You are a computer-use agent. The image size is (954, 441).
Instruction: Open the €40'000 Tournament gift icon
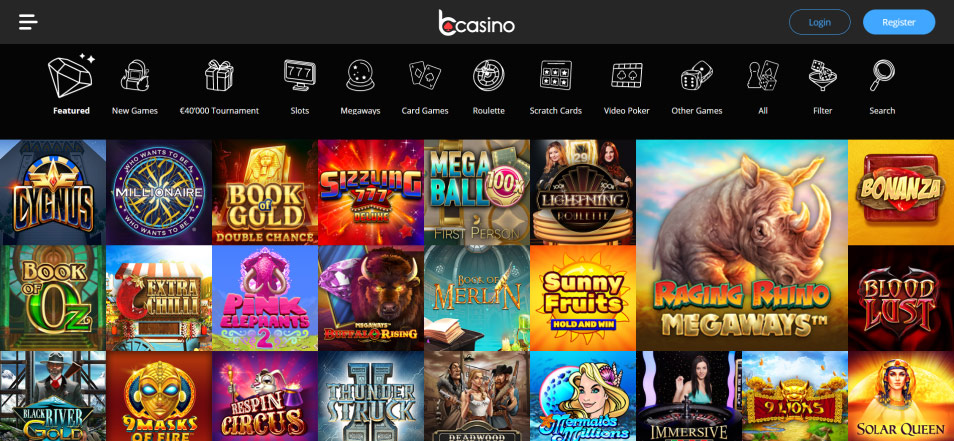pyautogui.click(x=219, y=76)
